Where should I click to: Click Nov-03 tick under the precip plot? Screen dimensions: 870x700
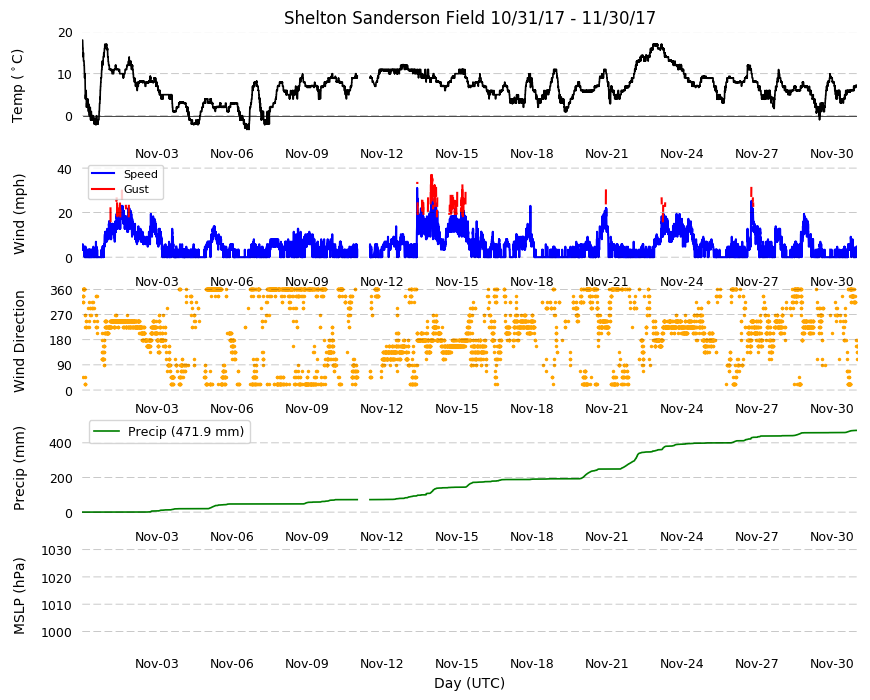(x=157, y=536)
